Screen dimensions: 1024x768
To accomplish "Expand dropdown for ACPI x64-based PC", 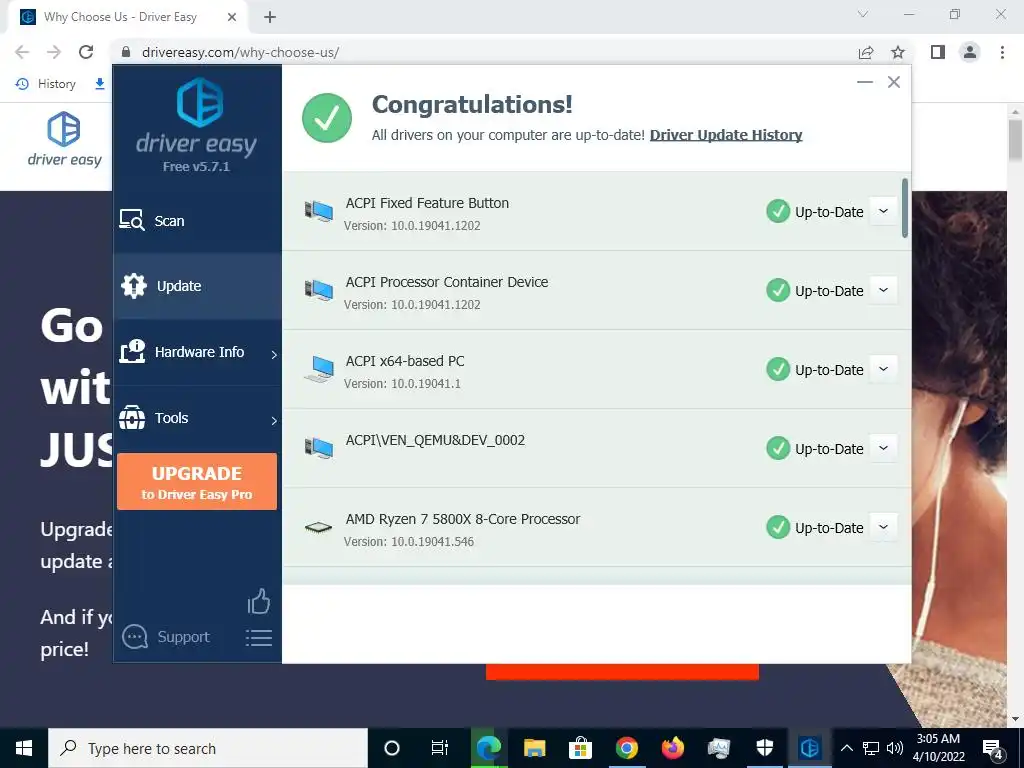I will pyautogui.click(x=883, y=370).
